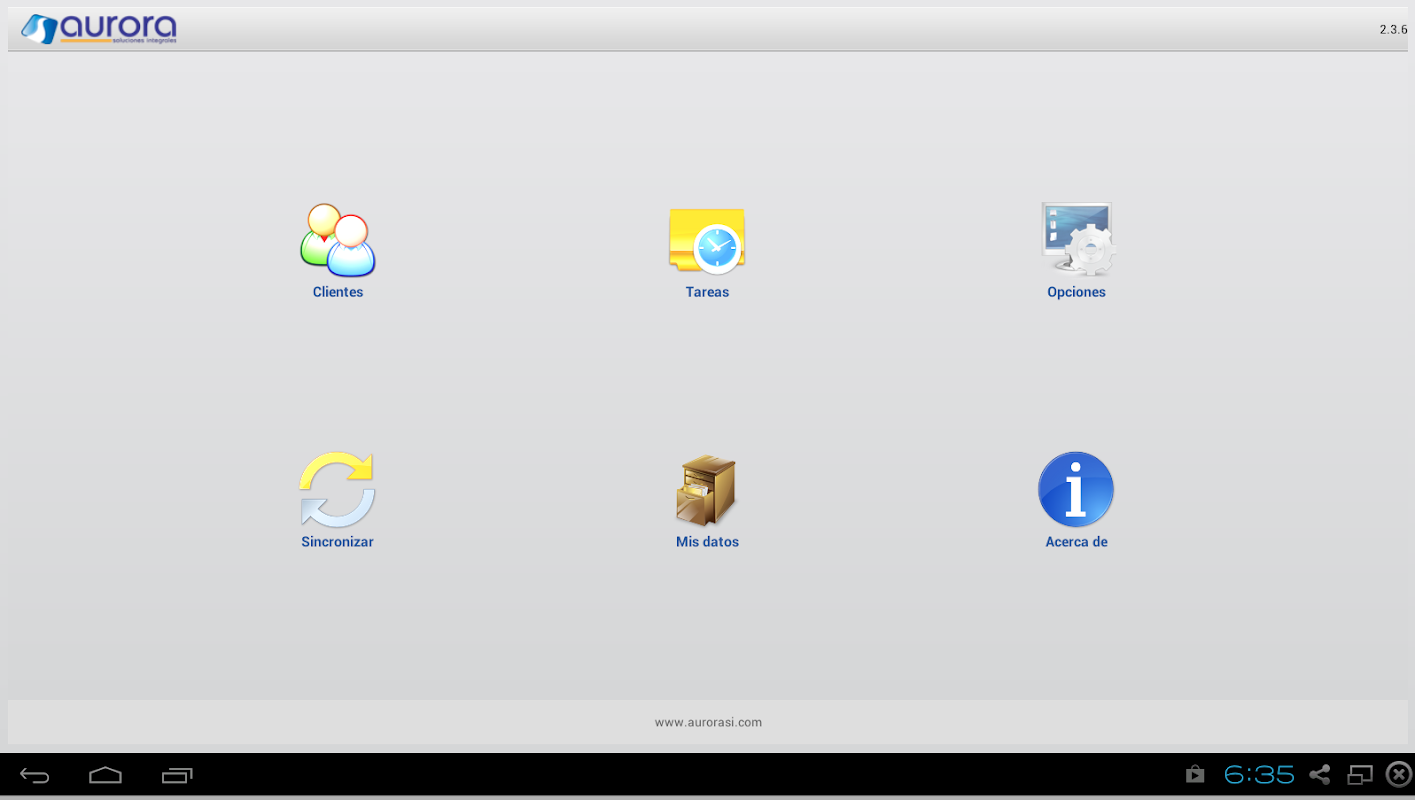This screenshot has width=1415, height=800.
Task: Click the Sincronizar text label
Action: pyautogui.click(x=337, y=542)
